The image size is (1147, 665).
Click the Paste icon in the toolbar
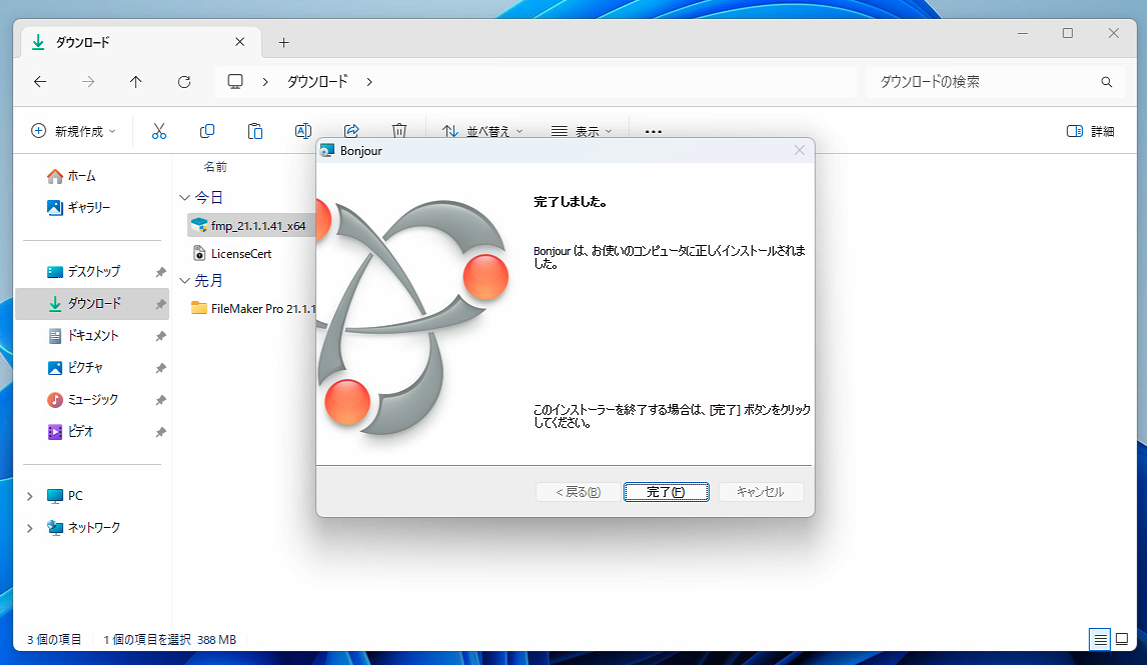[x=255, y=130]
